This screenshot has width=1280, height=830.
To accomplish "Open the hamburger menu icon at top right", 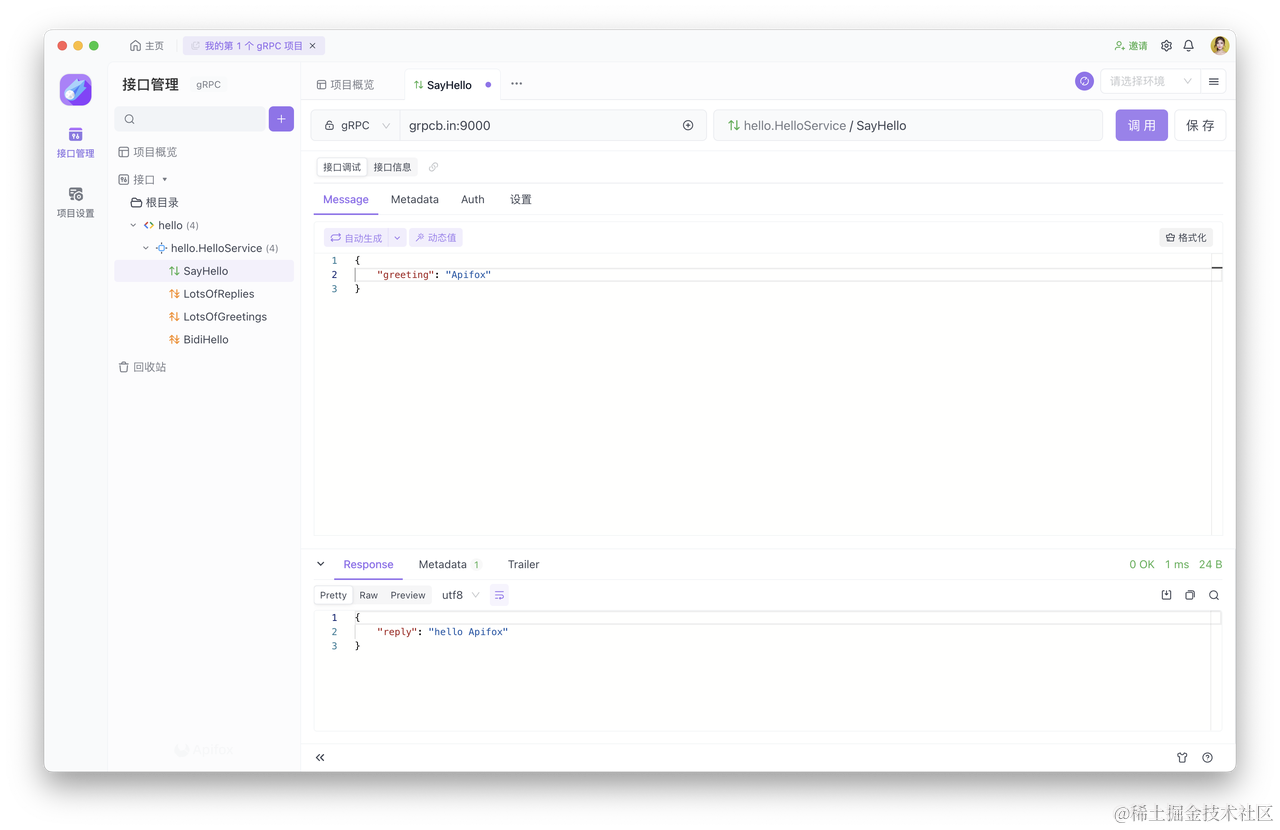I will click(1214, 81).
